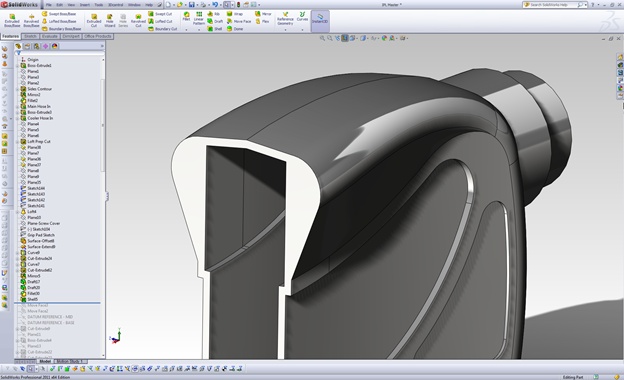Open the DisplayManager tab in panel

pyautogui.click(x=55, y=46)
